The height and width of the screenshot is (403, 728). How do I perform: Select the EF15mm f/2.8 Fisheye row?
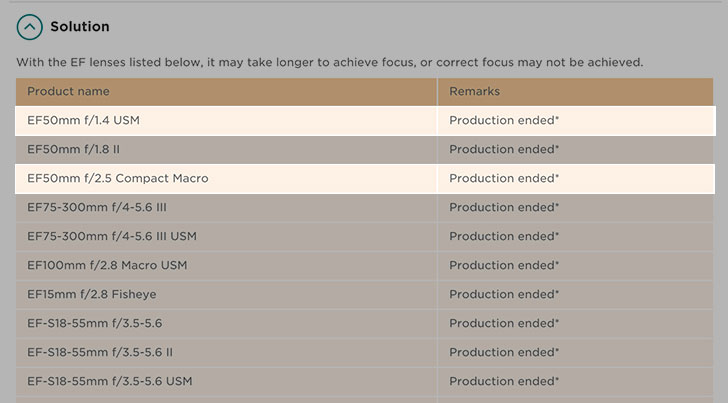click(x=364, y=294)
